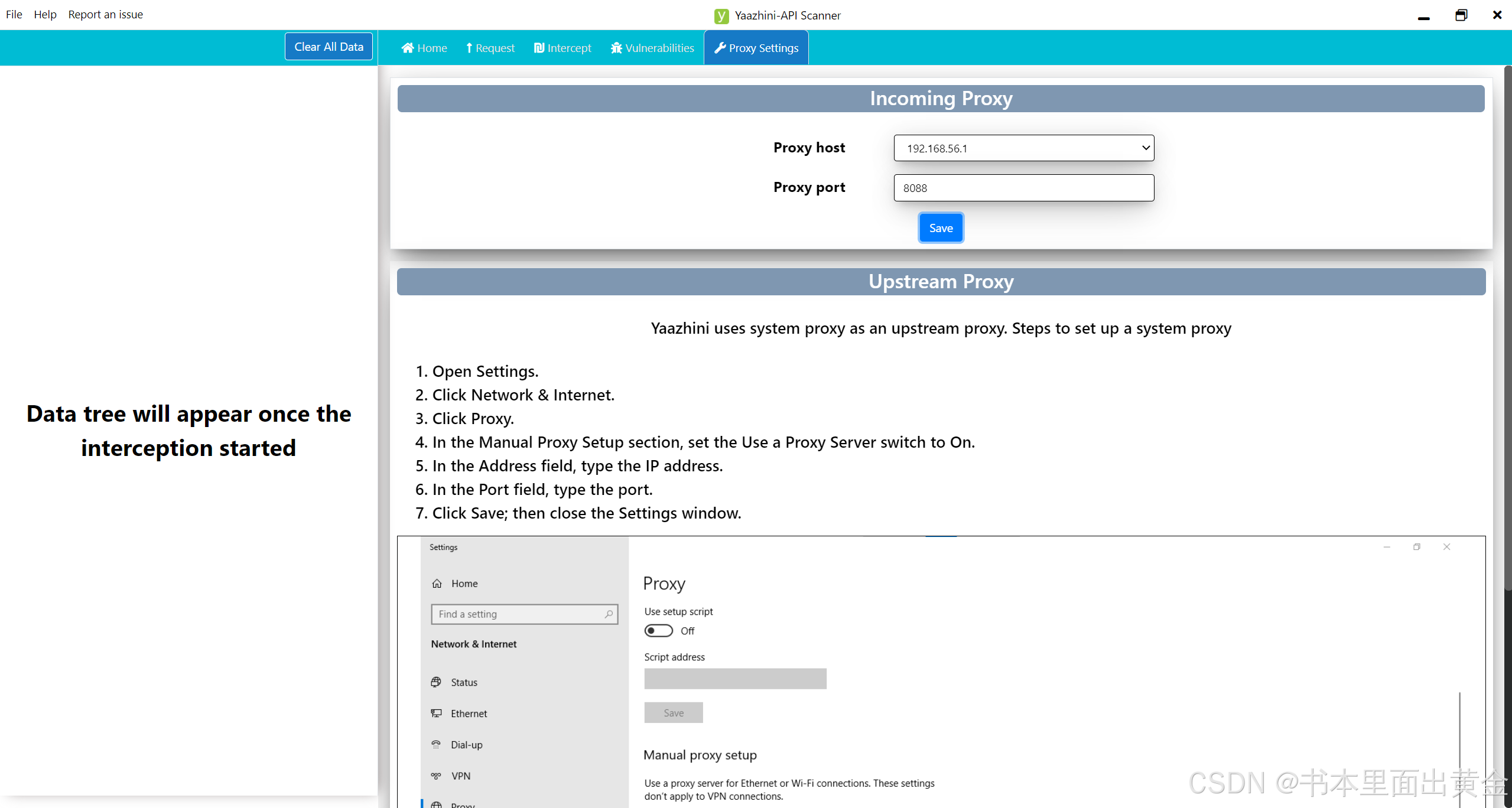Toggle the Use setup script switch
Screen dimensions: 1512x808
pyautogui.click(x=658, y=631)
